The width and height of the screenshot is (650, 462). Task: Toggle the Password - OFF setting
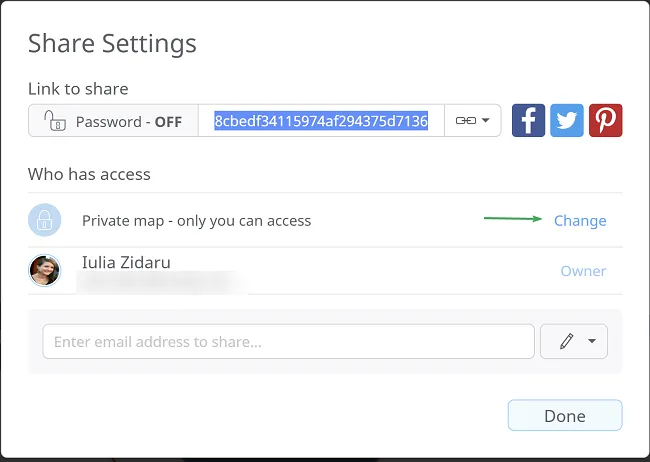pos(113,121)
